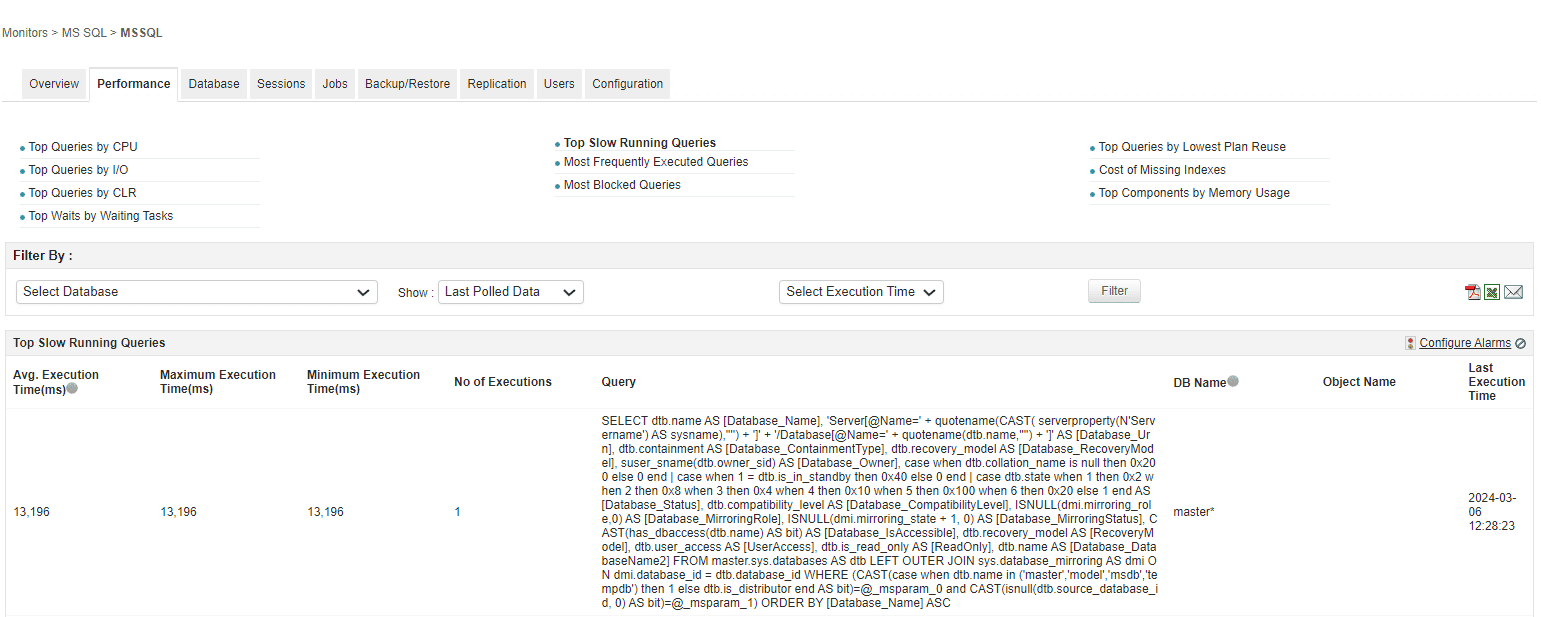
Task: Open the Select Database dropdown
Action: click(197, 292)
